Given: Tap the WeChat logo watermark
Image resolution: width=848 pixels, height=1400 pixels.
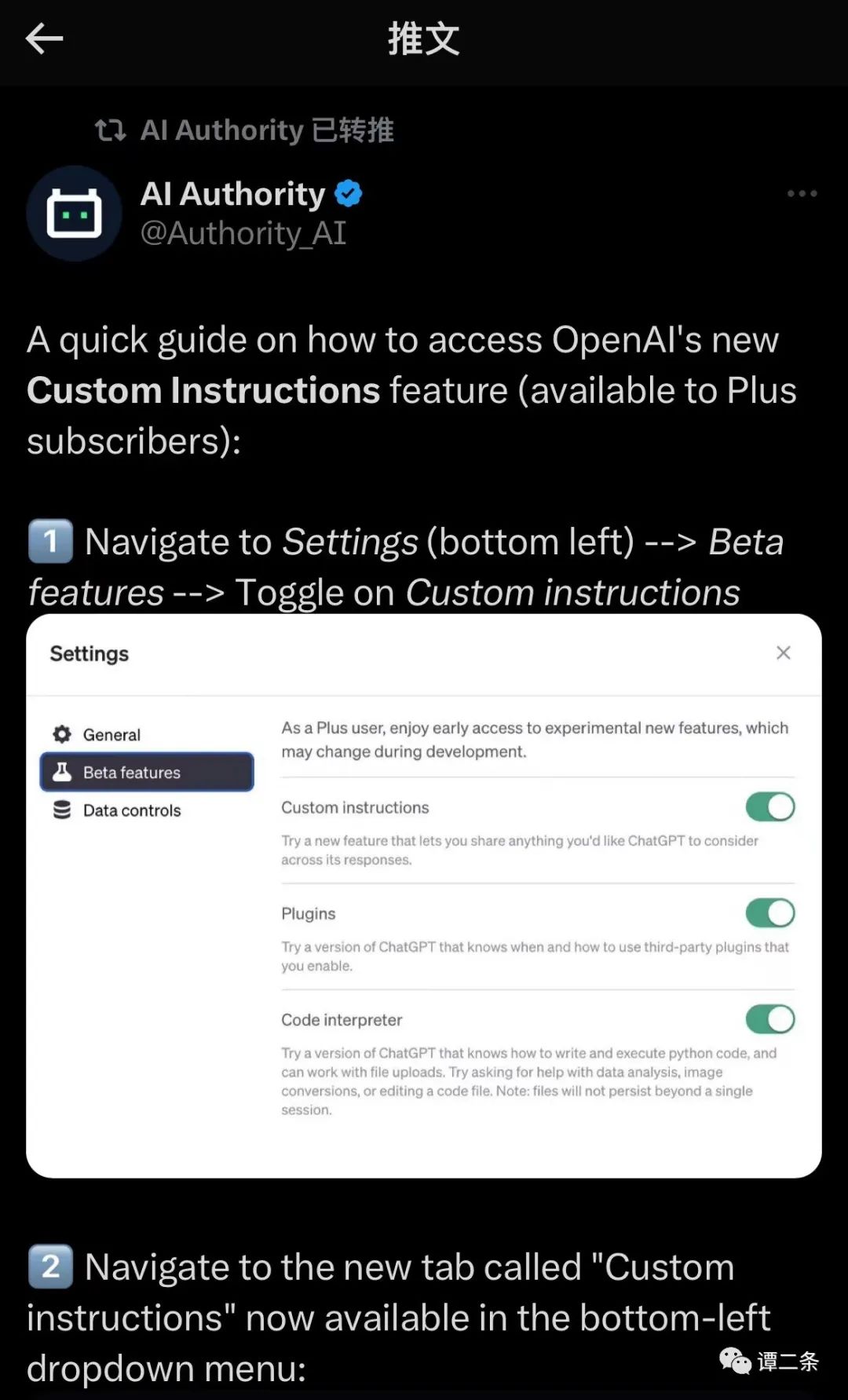Looking at the screenshot, I should [x=735, y=1361].
